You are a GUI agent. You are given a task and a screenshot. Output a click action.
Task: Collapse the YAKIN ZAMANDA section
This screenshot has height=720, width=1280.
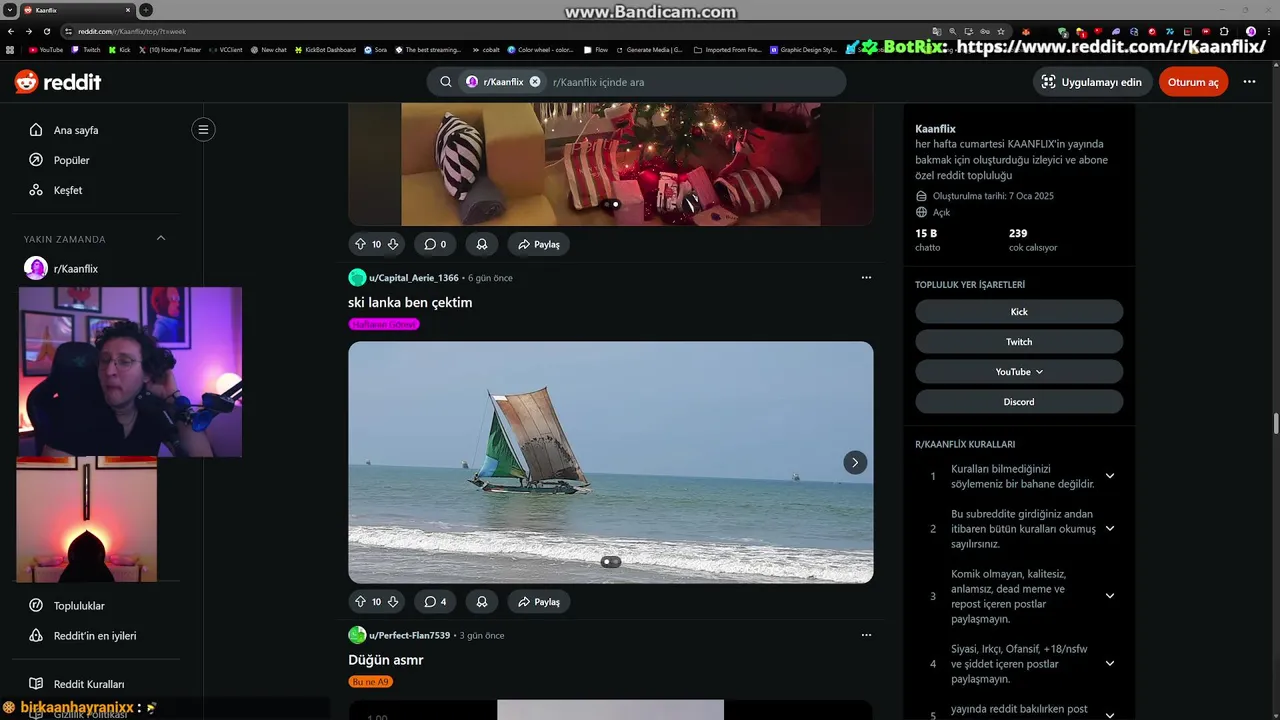click(x=161, y=238)
